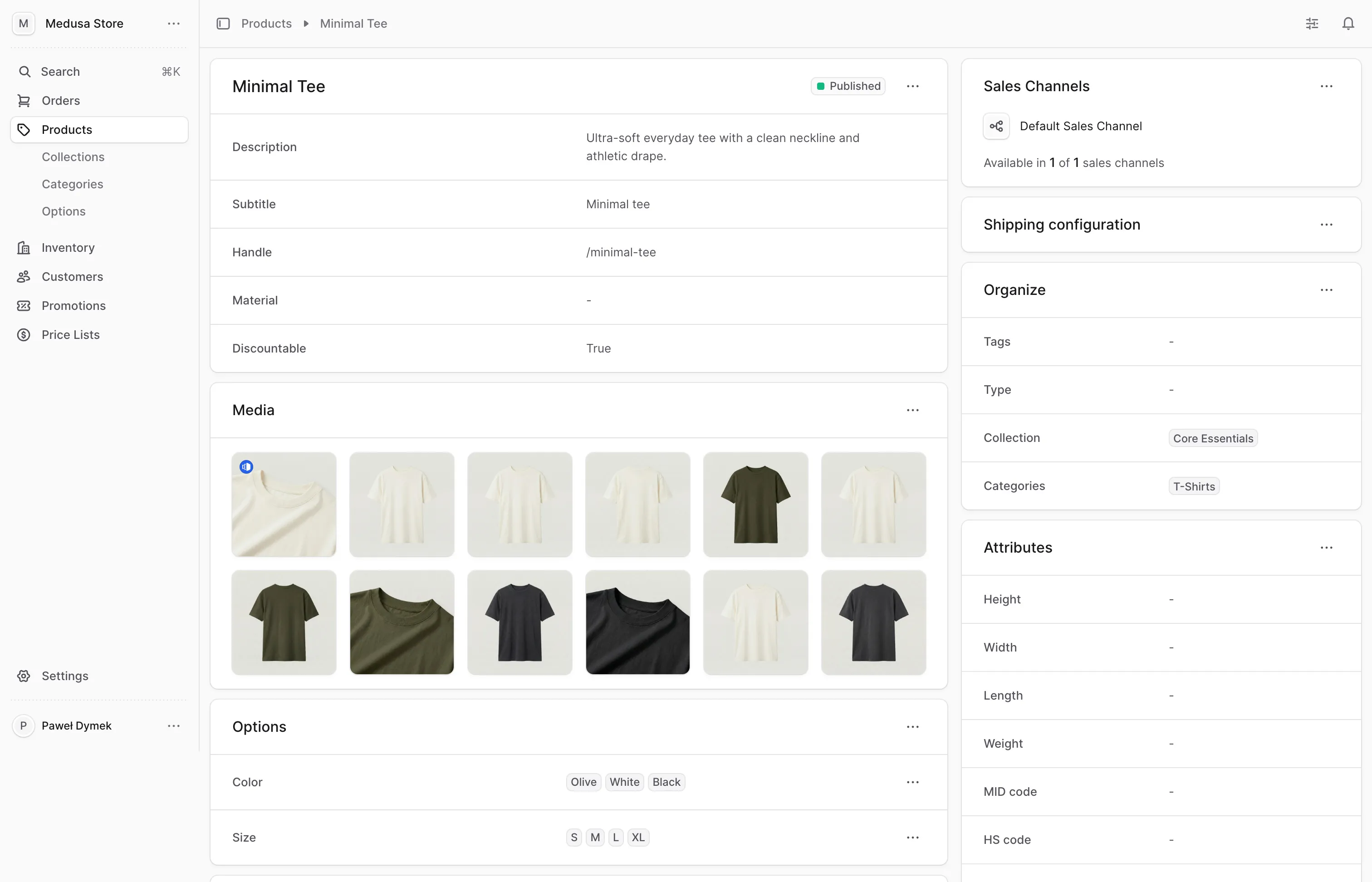Click the Olive color value chip
Viewport: 1372px width, 882px height.
click(583, 782)
